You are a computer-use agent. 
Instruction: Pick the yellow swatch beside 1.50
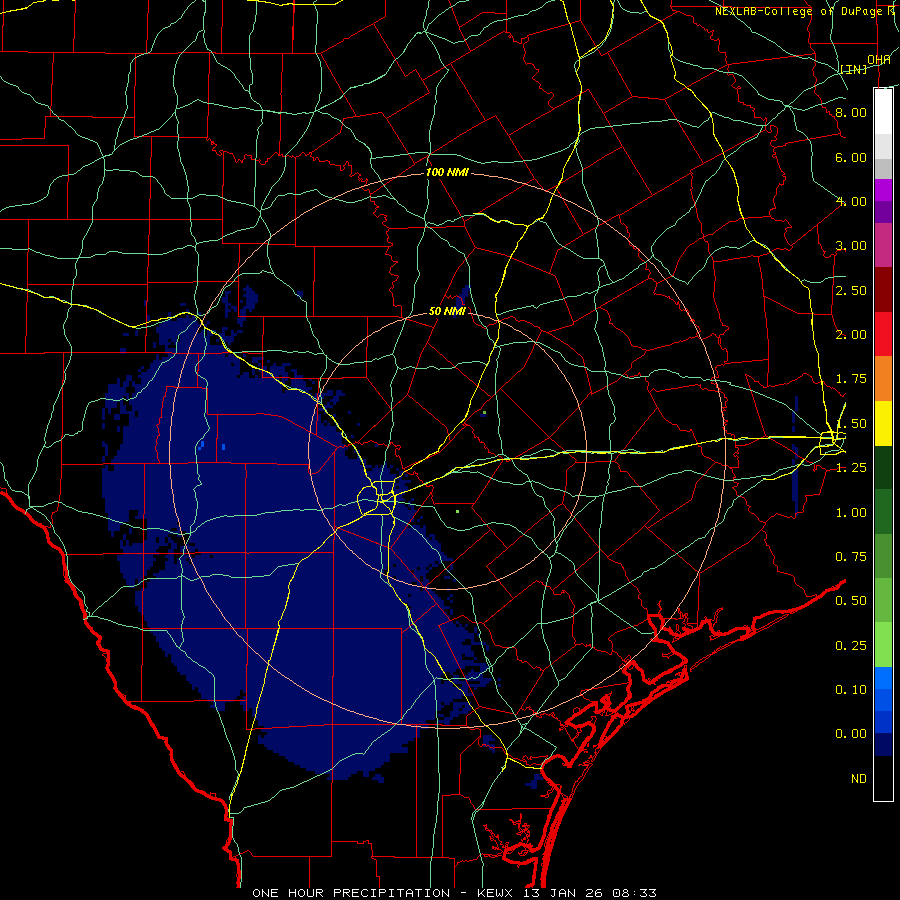coord(883,423)
